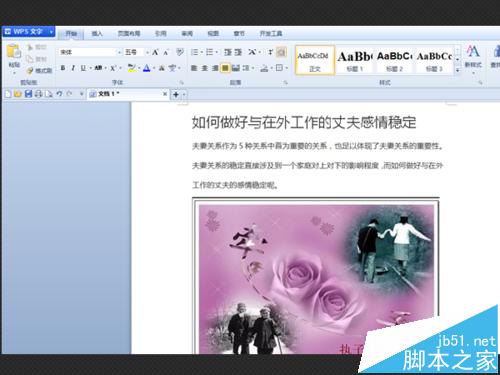Switch to the Insert ribbon tab

click(x=97, y=33)
